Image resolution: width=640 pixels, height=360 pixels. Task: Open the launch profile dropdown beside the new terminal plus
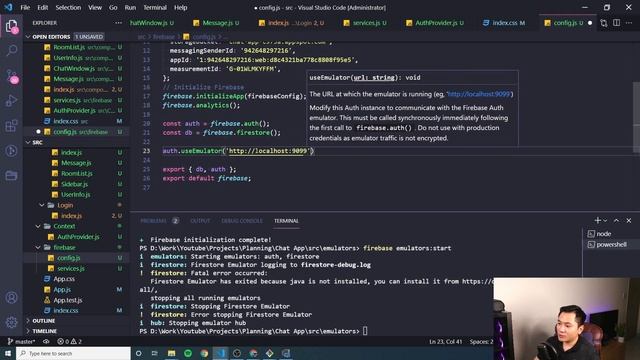(605, 220)
